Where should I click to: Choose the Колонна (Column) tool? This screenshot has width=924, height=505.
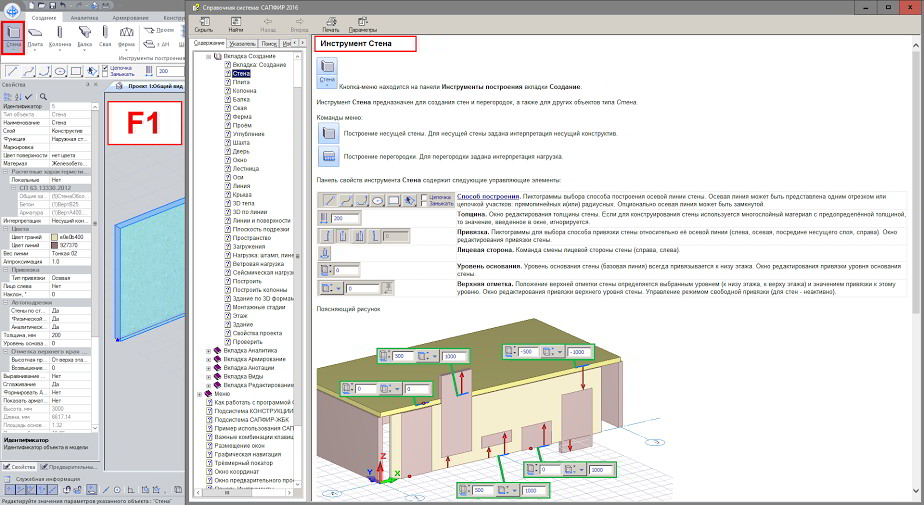click(x=60, y=35)
